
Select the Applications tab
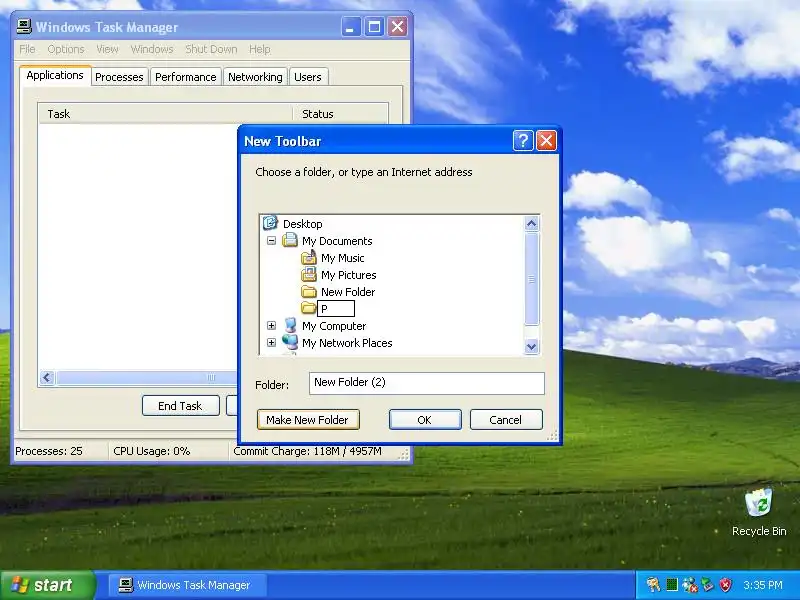(x=55, y=75)
